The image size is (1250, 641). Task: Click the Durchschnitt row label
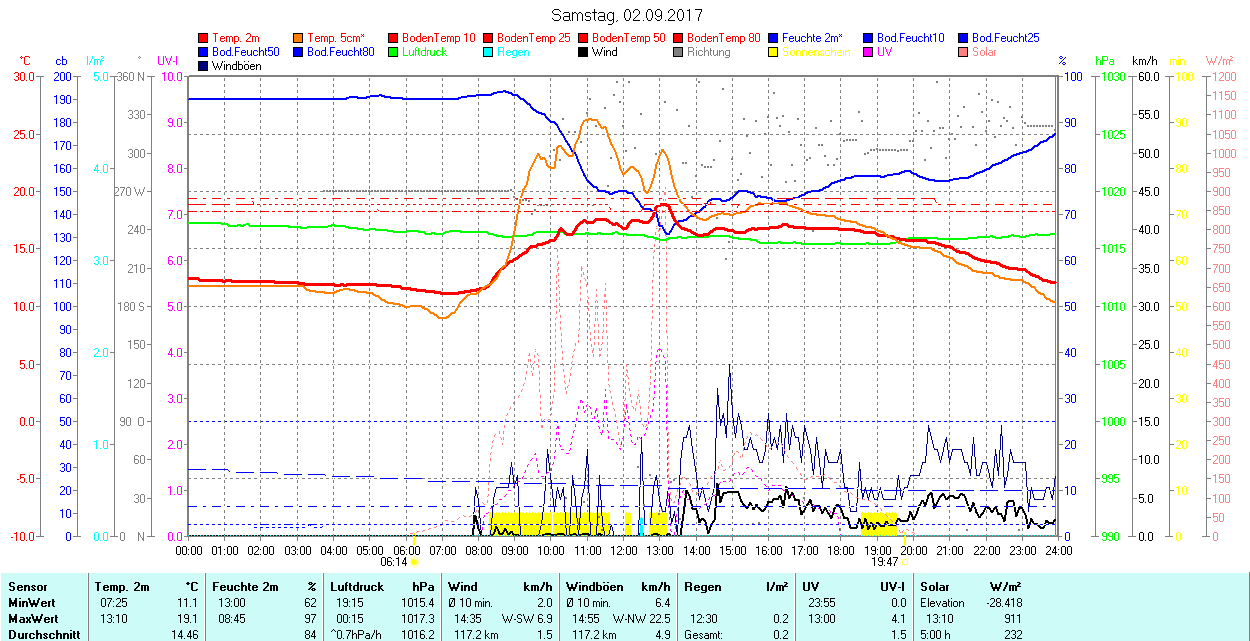40,634
